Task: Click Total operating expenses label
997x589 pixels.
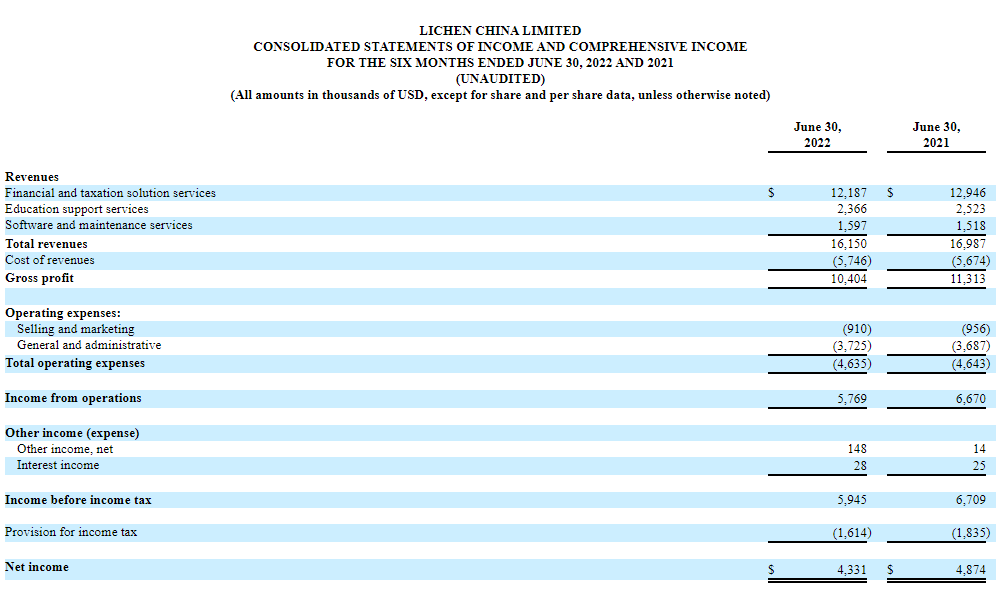Action: tap(75, 363)
